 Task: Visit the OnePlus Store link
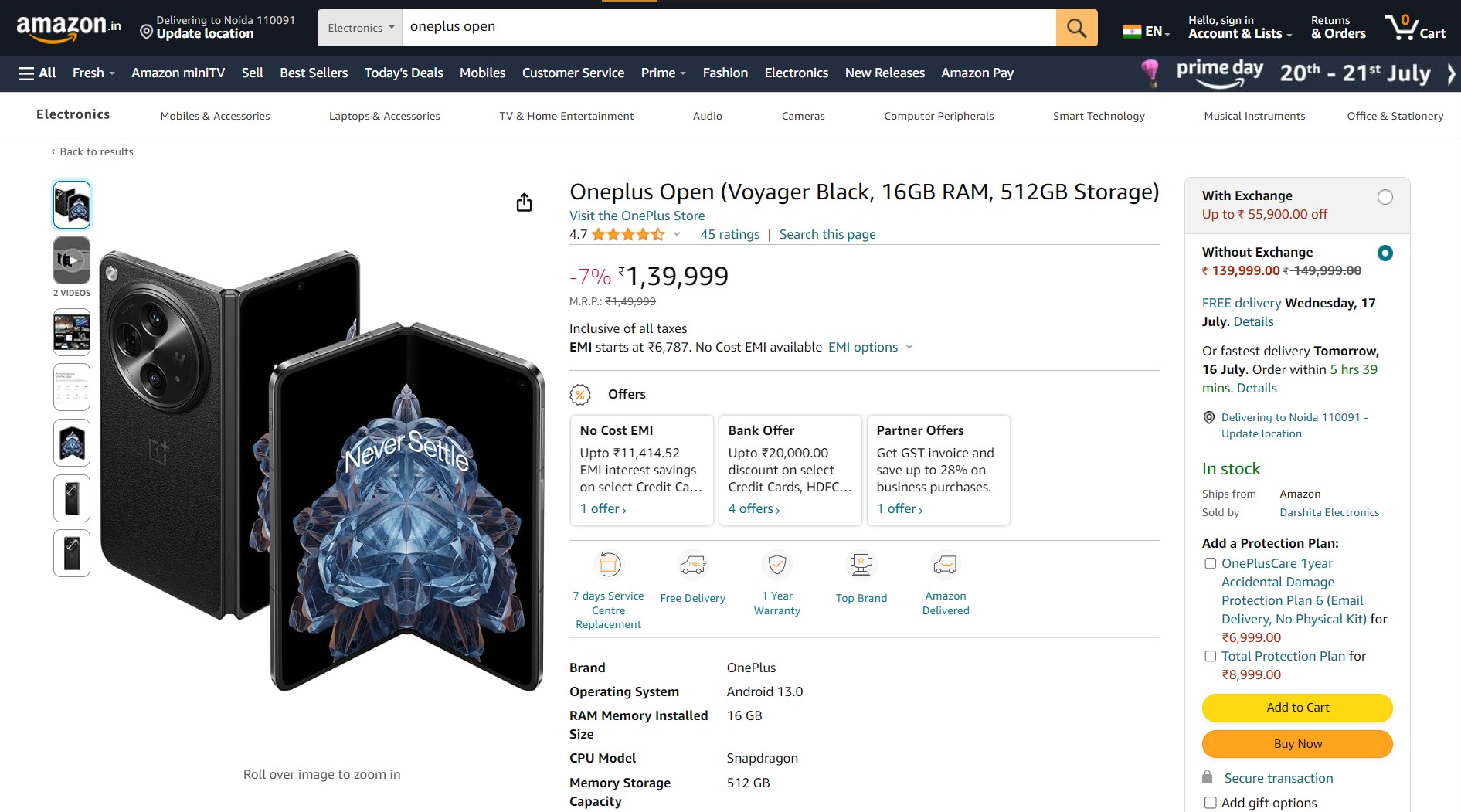pyautogui.click(x=637, y=216)
